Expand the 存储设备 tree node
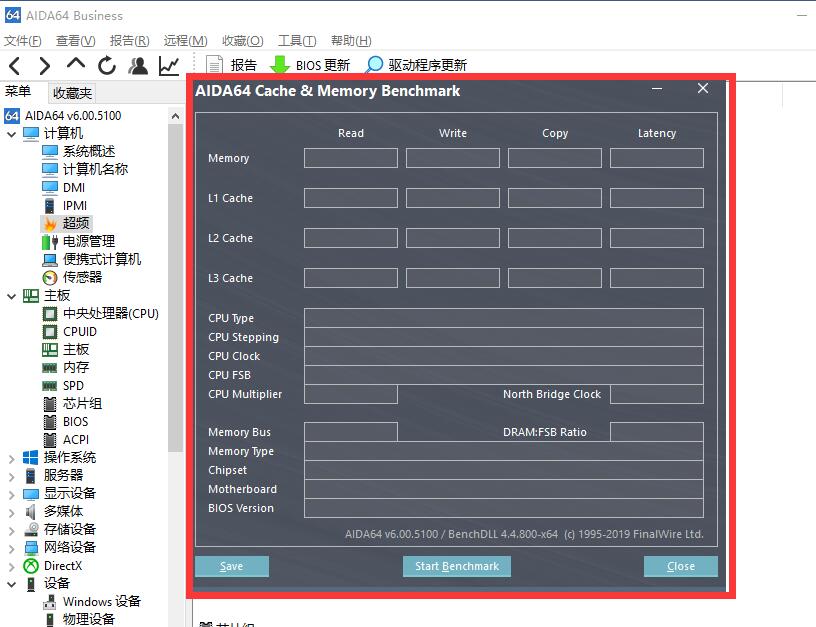The image size is (816, 627). (11, 530)
